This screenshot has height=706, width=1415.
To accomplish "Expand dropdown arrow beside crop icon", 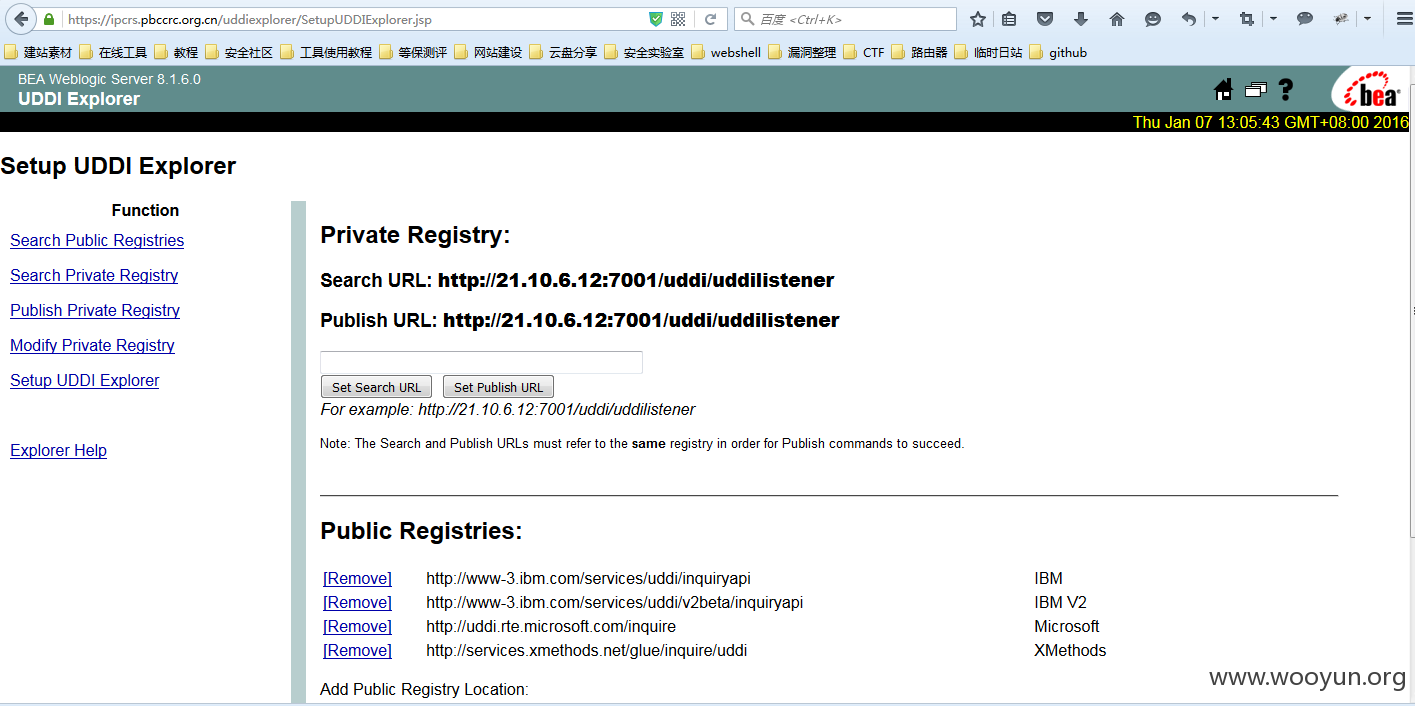I will (1273, 19).
